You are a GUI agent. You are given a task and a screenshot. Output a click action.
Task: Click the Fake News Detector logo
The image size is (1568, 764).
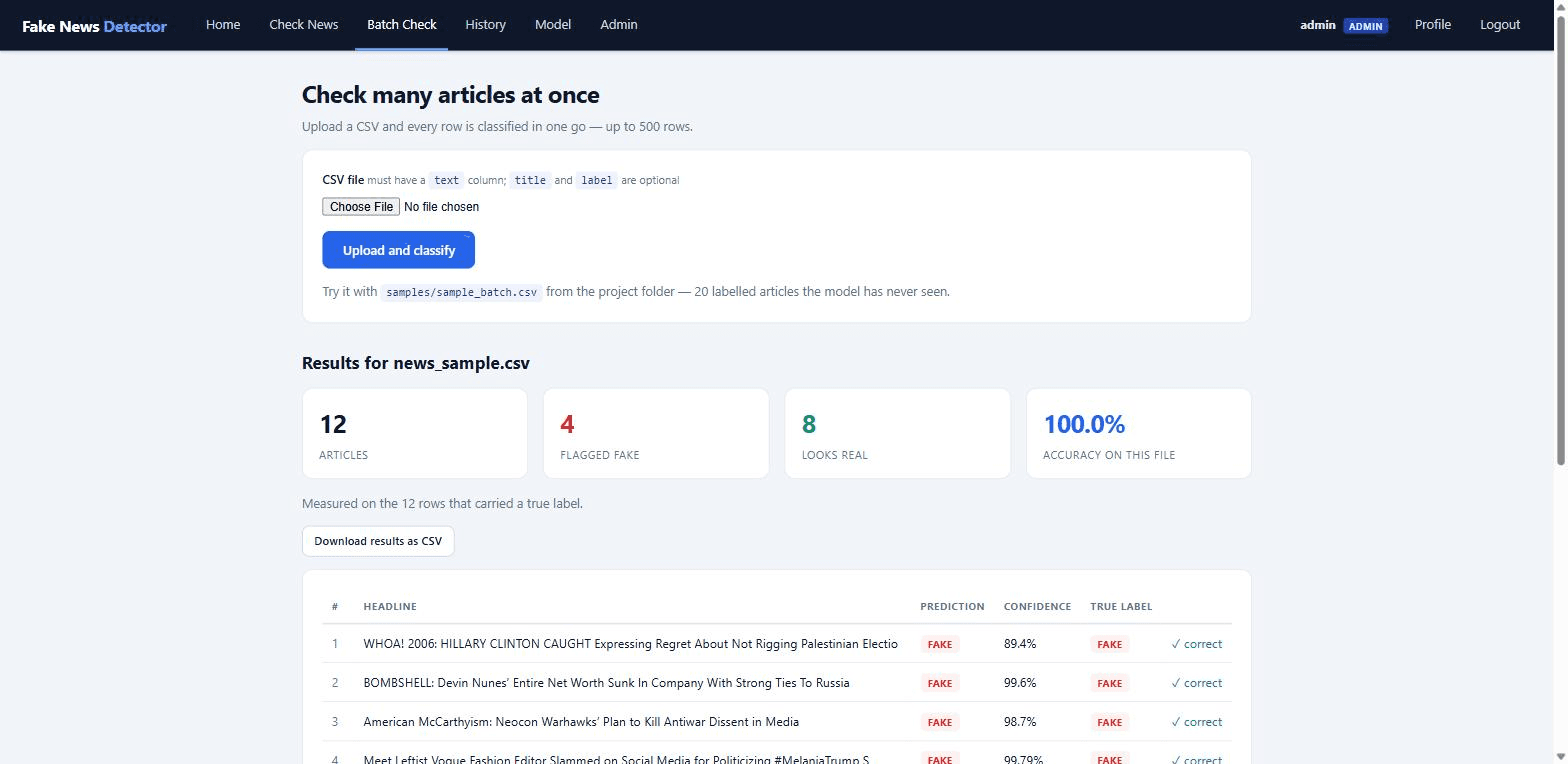click(x=94, y=26)
